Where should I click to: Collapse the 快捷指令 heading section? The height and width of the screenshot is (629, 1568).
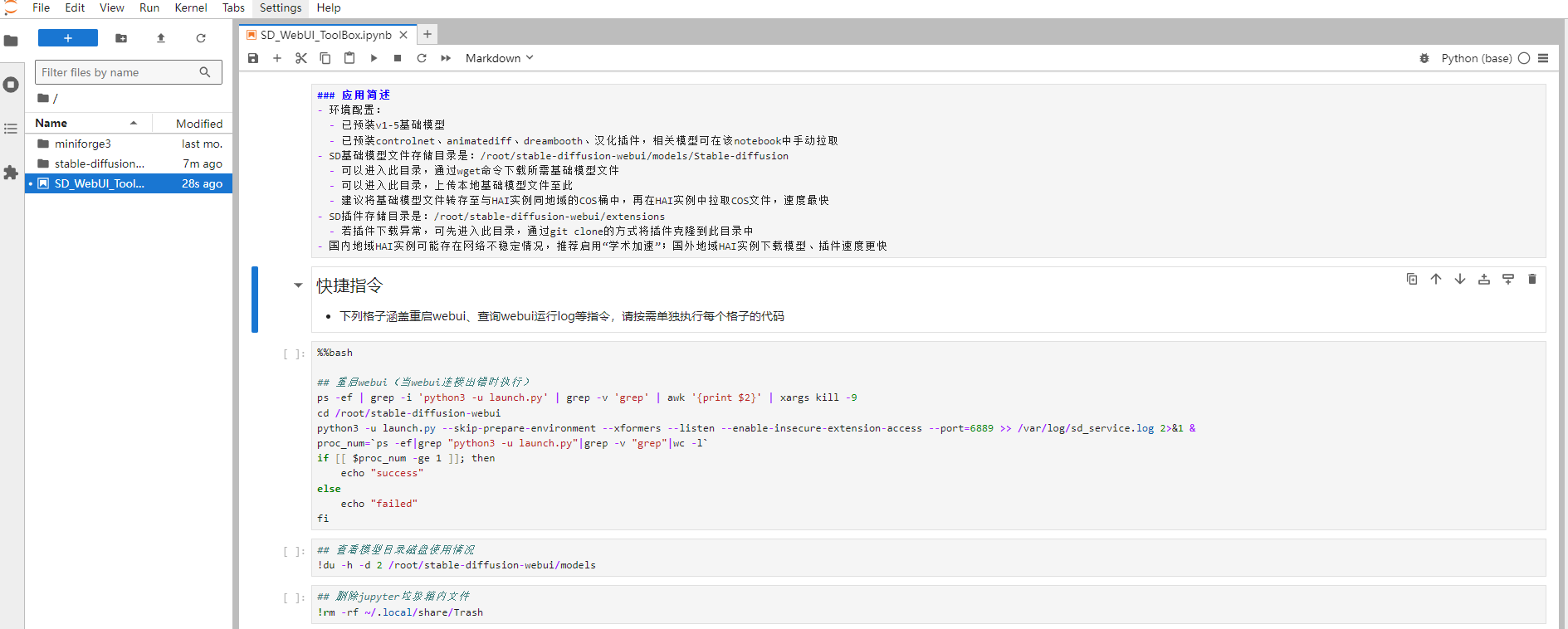pos(298,285)
